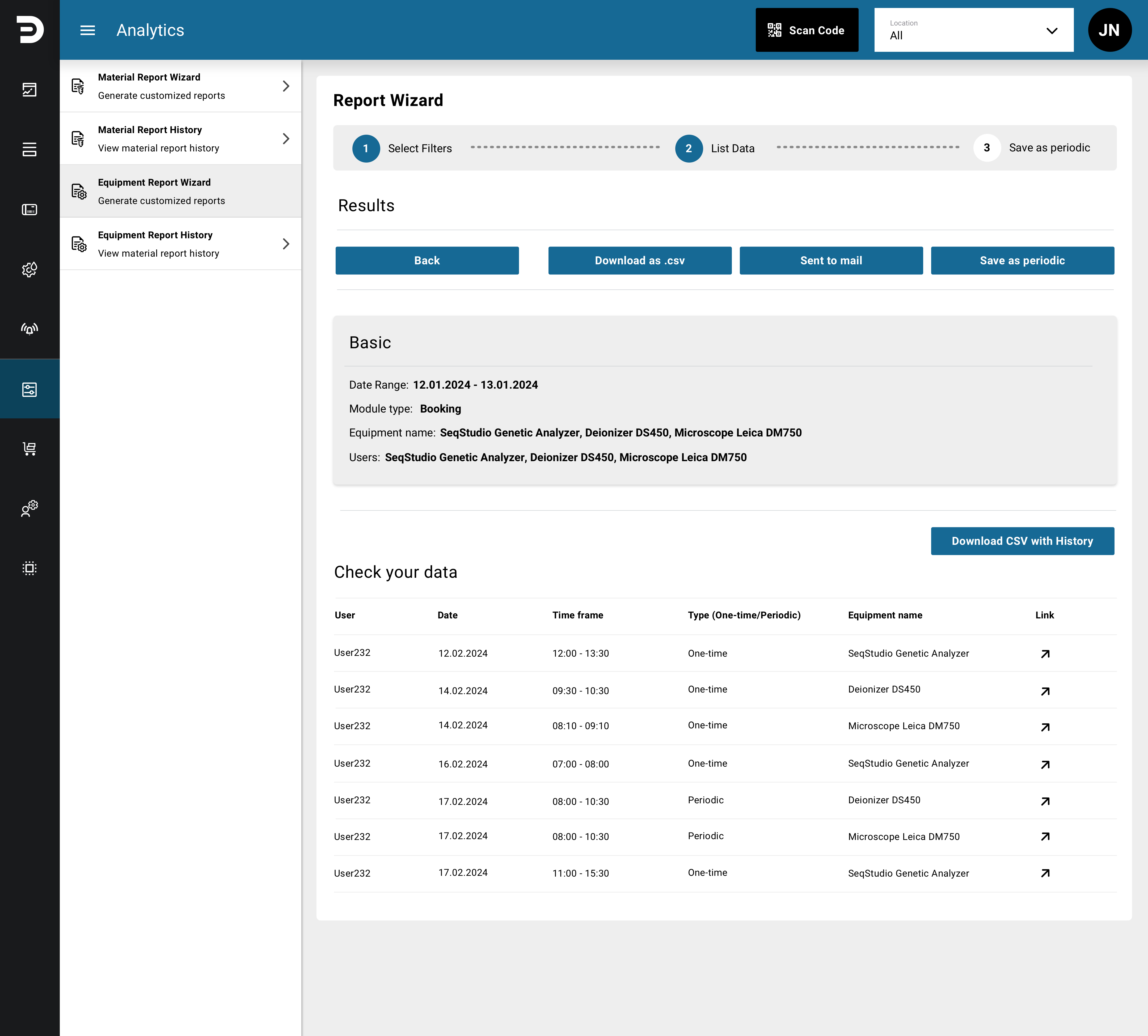1148x1036 pixels.
Task: Go to step 2 List Data
Action: tap(715, 148)
